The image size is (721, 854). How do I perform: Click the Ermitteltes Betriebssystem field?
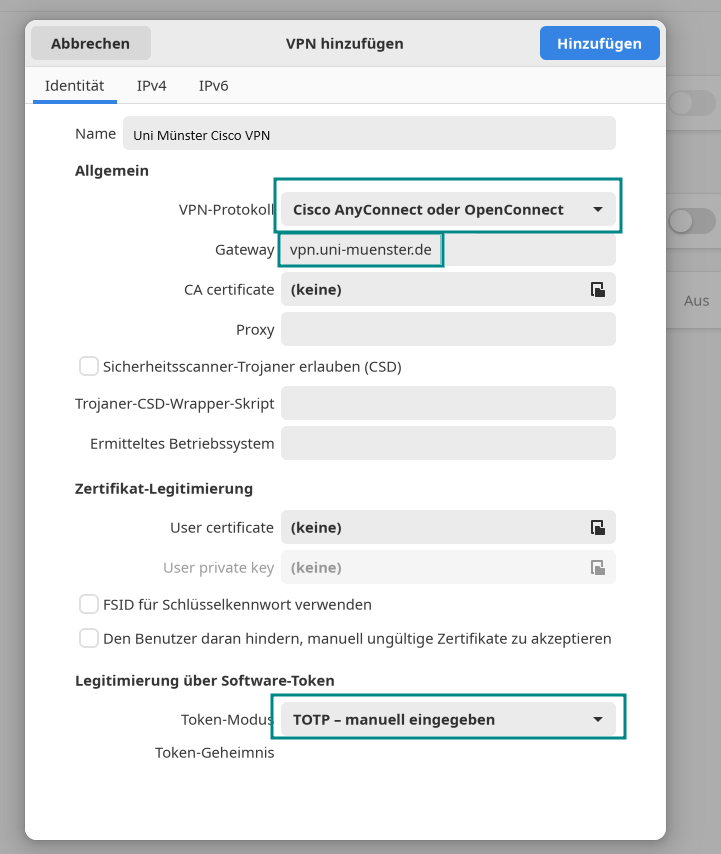(x=448, y=443)
